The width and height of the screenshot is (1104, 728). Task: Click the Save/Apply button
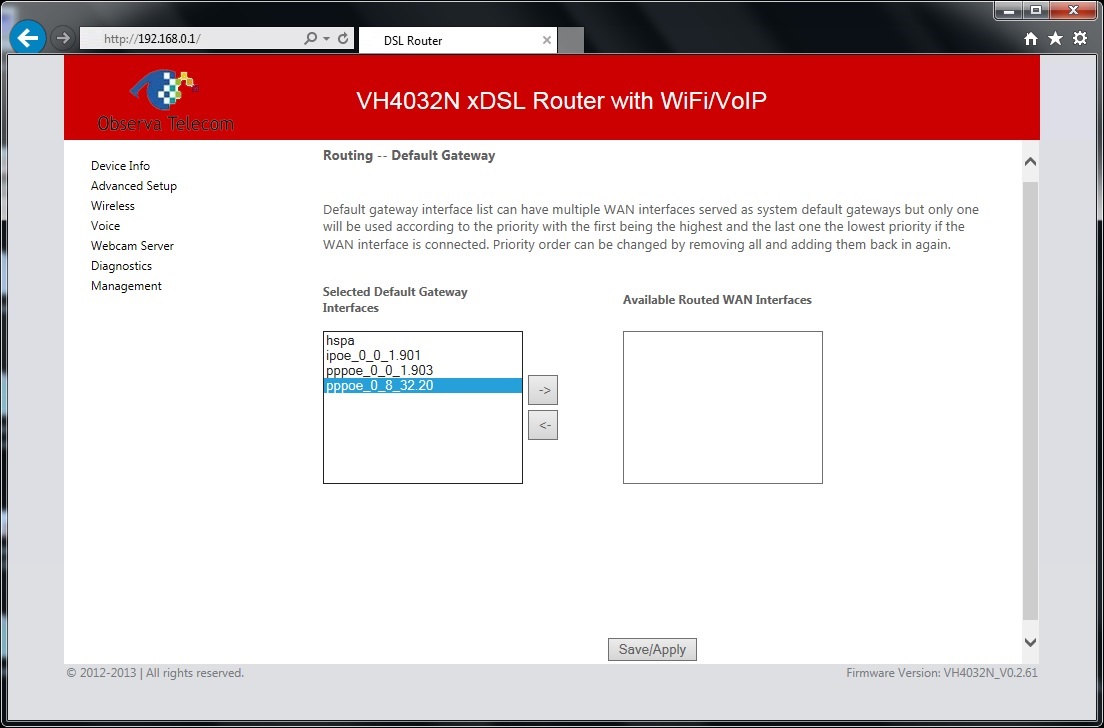point(652,649)
